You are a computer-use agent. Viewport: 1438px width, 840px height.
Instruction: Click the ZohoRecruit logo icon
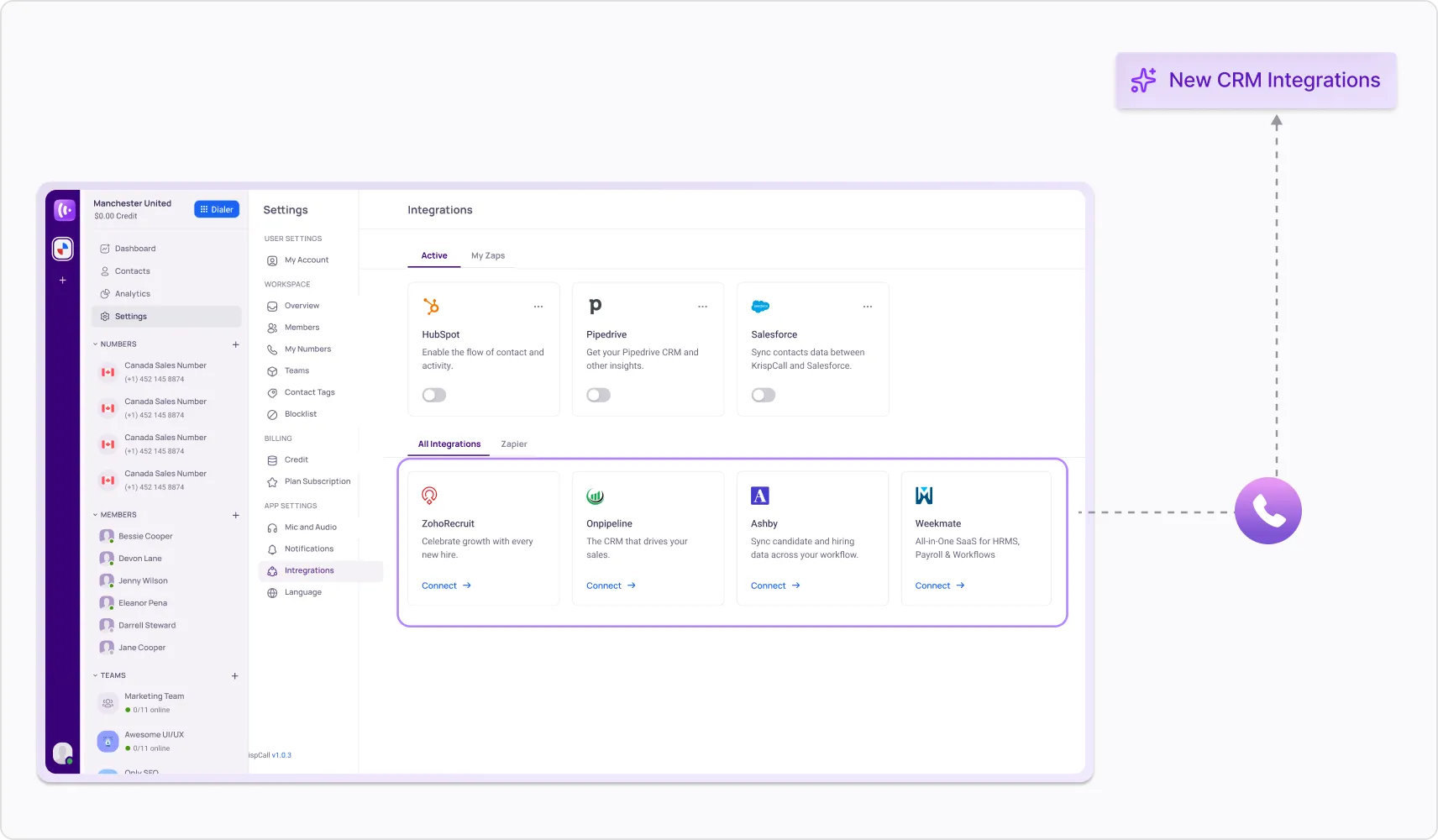pos(429,496)
